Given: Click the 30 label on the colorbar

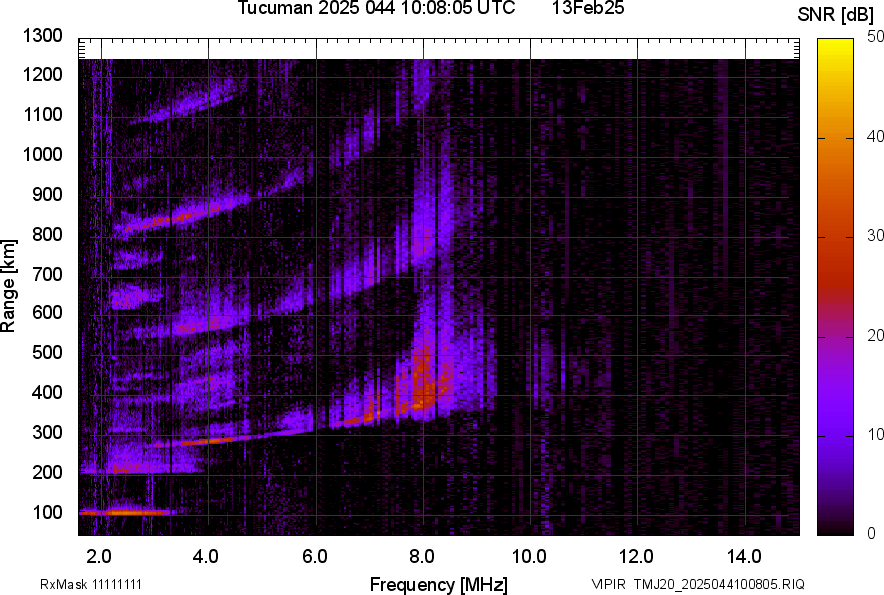Looking at the screenshot, I should pos(876,236).
